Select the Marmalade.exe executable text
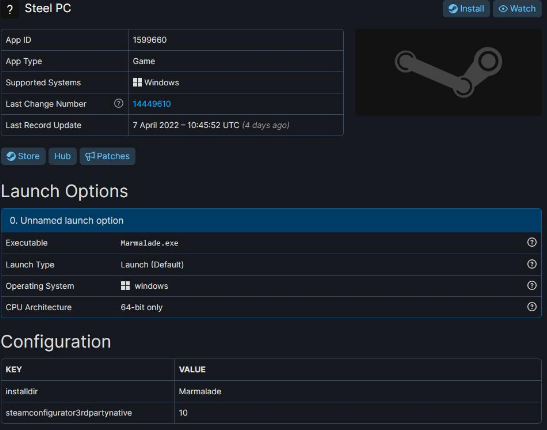The image size is (547, 430). [149, 243]
